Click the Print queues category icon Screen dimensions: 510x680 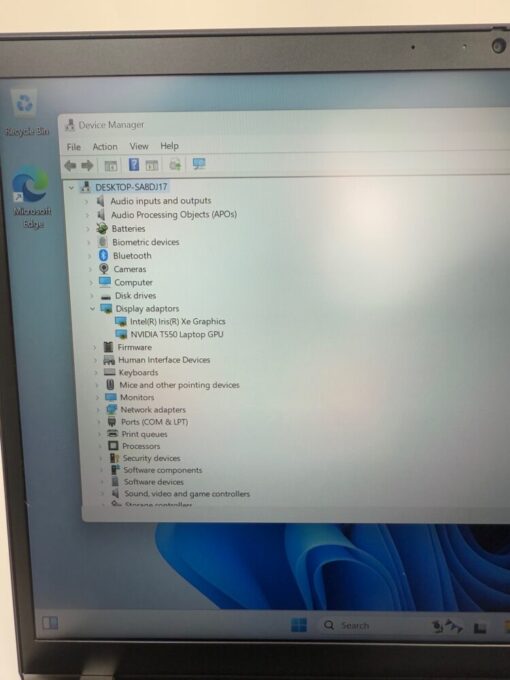point(113,434)
